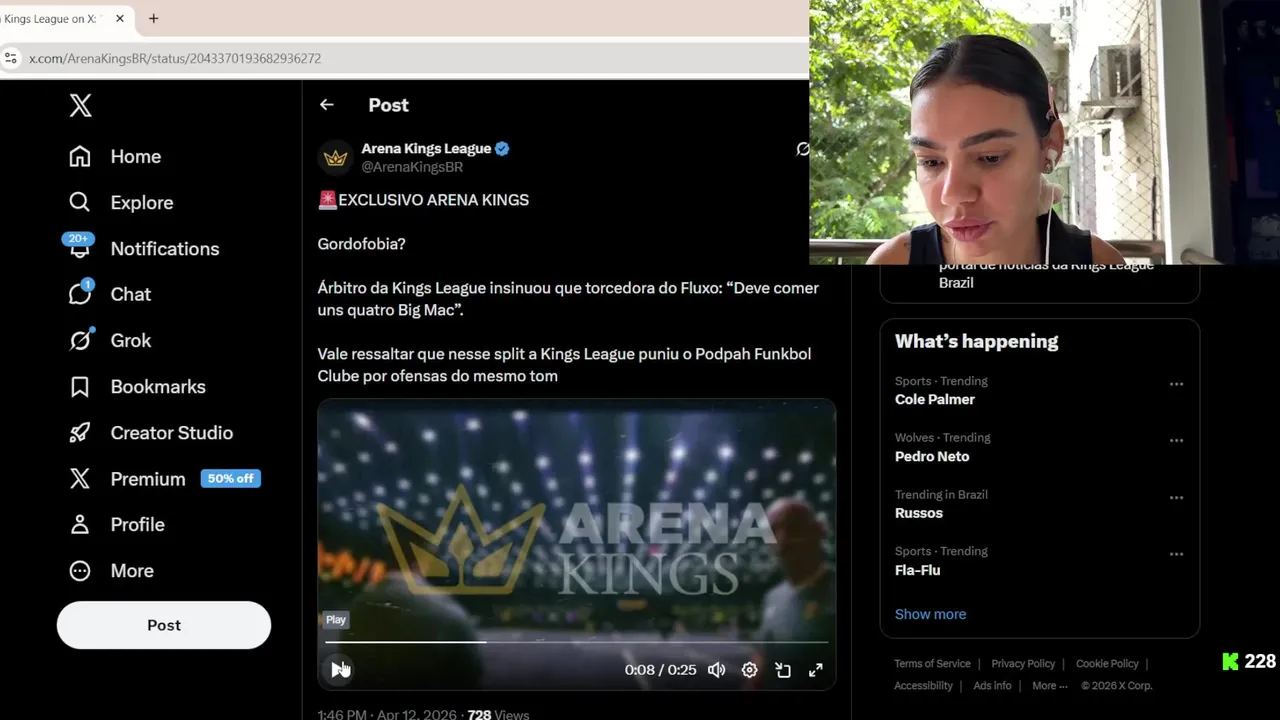Click the More circle icon
Screen dimensions: 1280x720
(80, 570)
